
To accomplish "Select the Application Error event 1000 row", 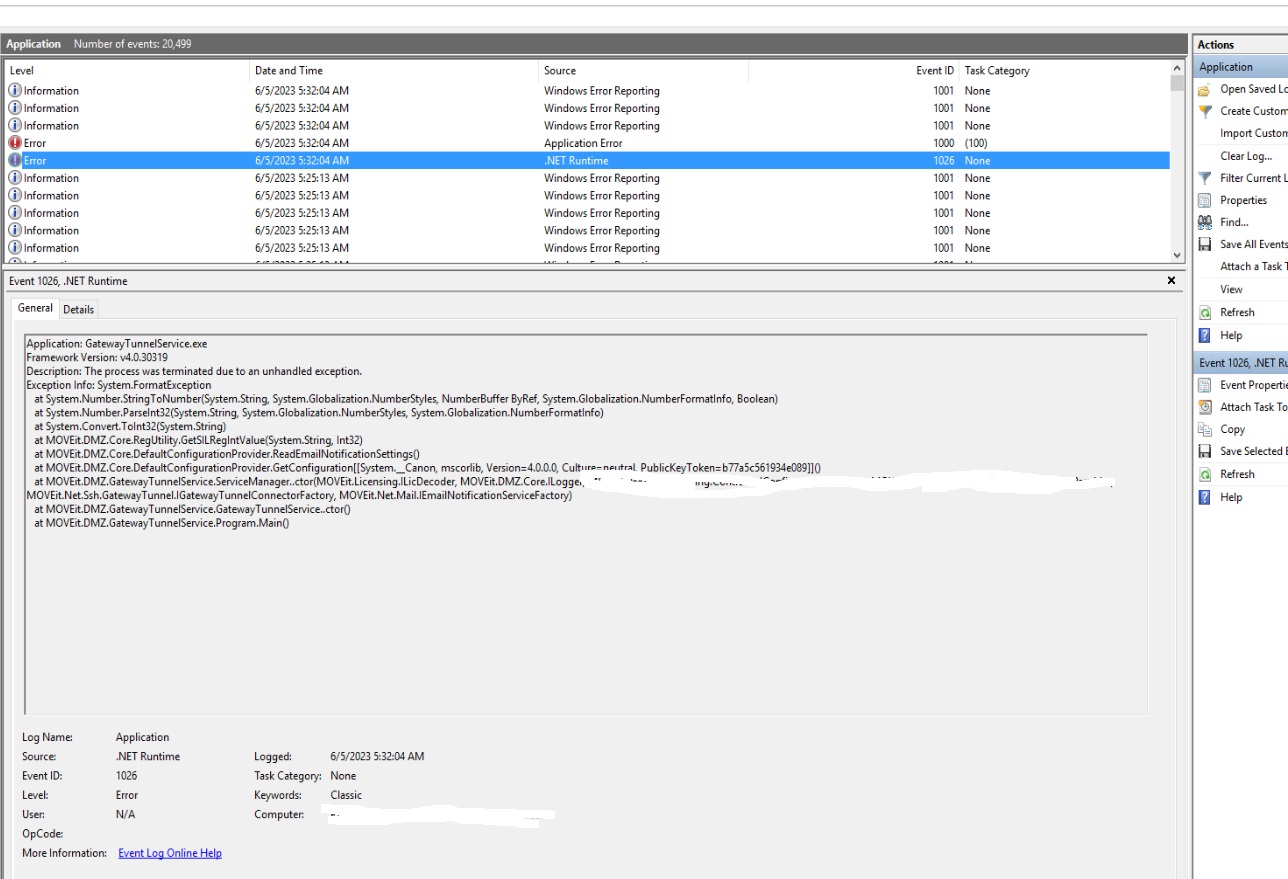I will 587,143.
